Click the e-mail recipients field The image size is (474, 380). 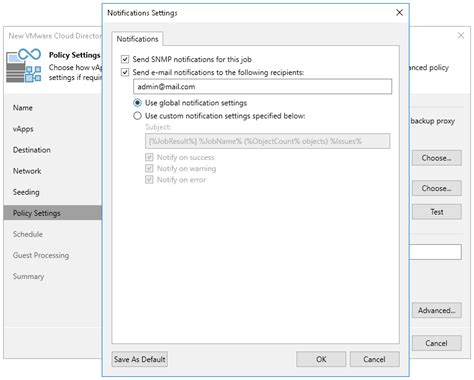(x=262, y=87)
